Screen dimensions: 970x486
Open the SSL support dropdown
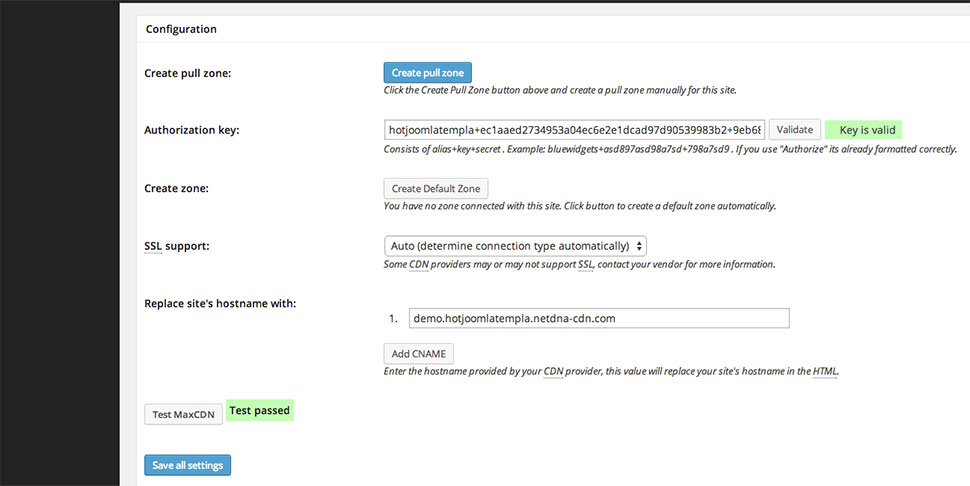[x=515, y=246]
